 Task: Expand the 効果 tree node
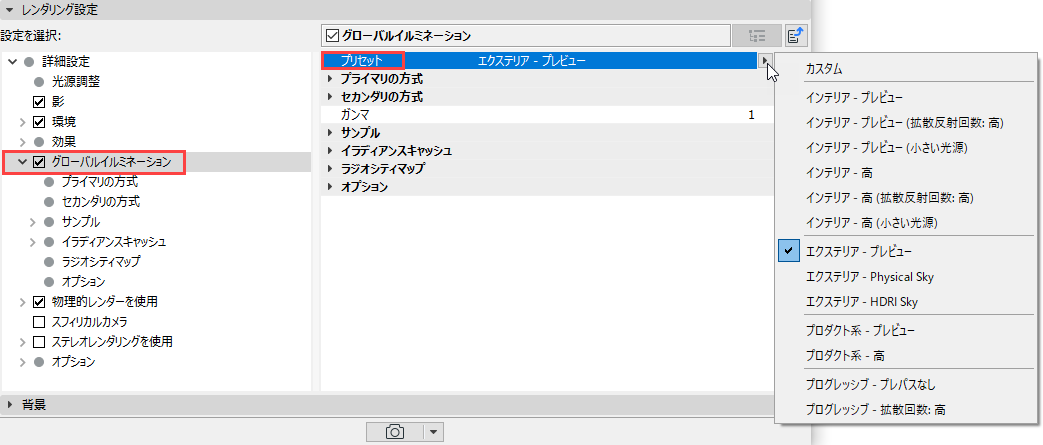click(x=22, y=142)
